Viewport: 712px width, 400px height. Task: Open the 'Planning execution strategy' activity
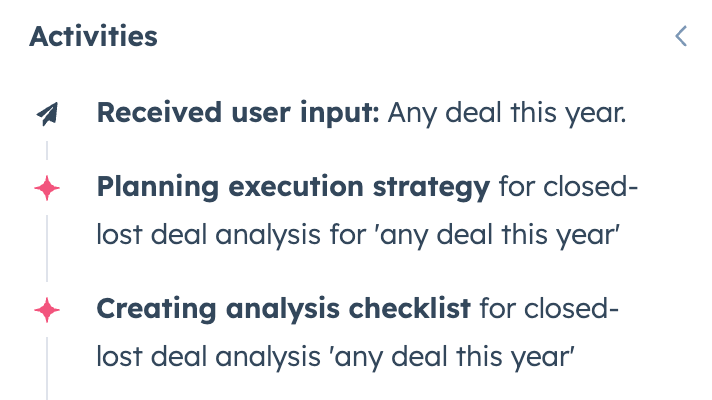[x=293, y=188]
